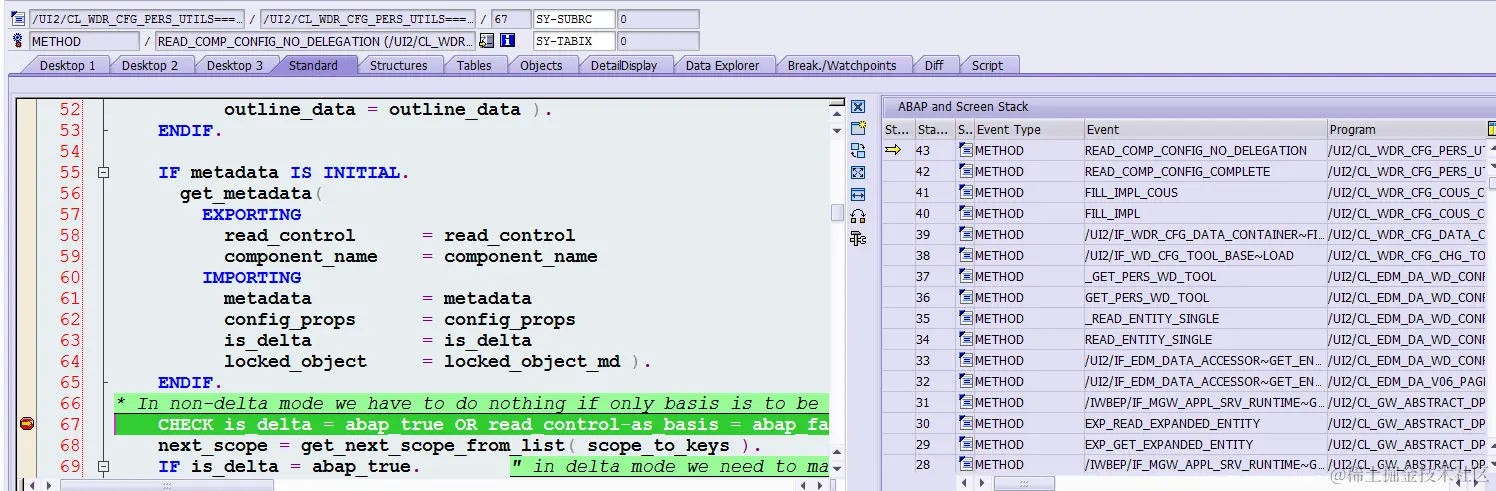Viewport: 1496px width, 491px height.
Task: Switch to the Desktop 1 tab
Action: (x=66, y=65)
